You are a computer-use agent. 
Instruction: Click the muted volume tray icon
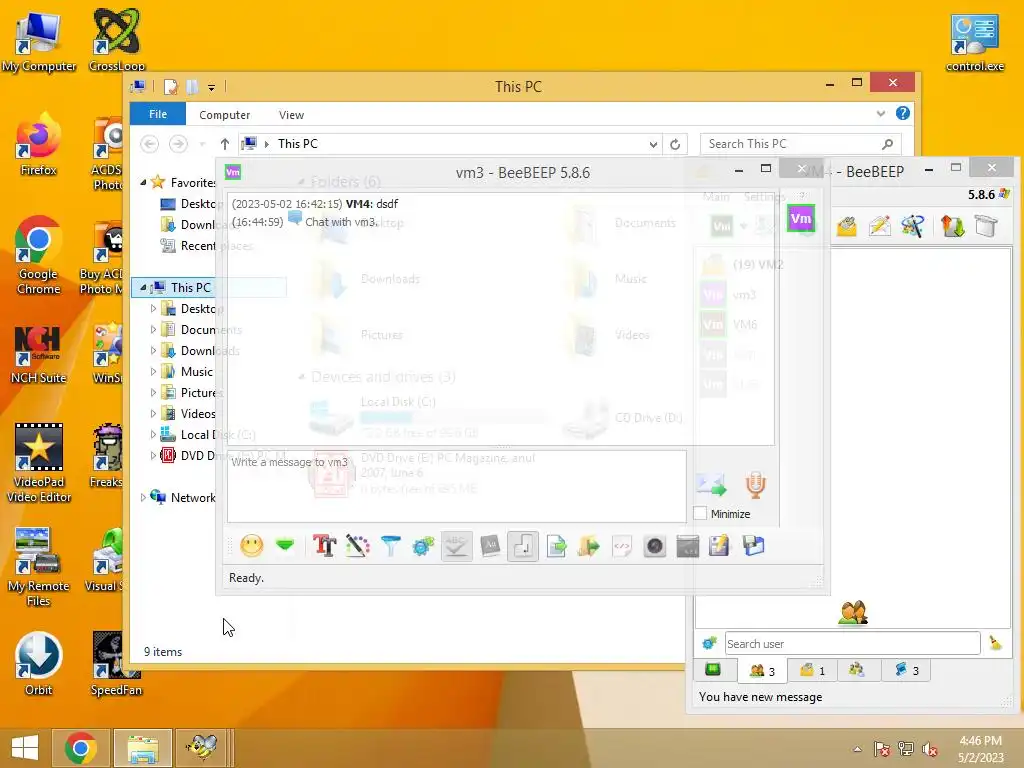point(929,749)
